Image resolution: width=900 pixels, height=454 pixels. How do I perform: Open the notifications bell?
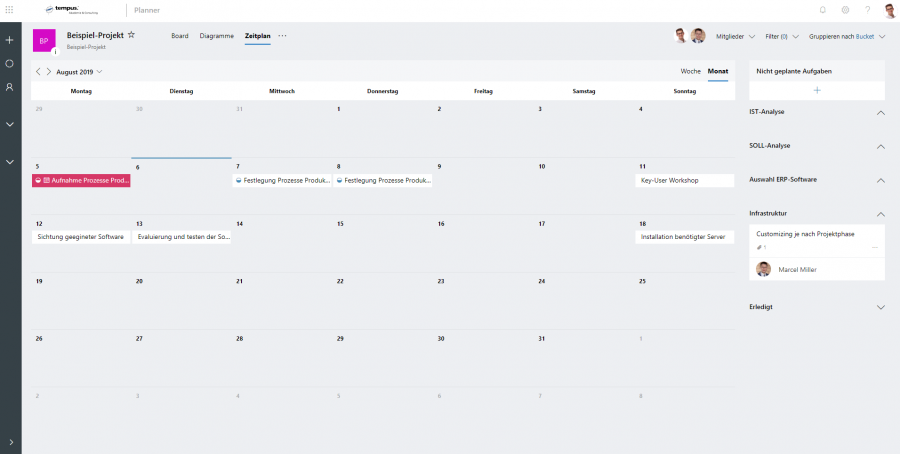click(x=823, y=10)
